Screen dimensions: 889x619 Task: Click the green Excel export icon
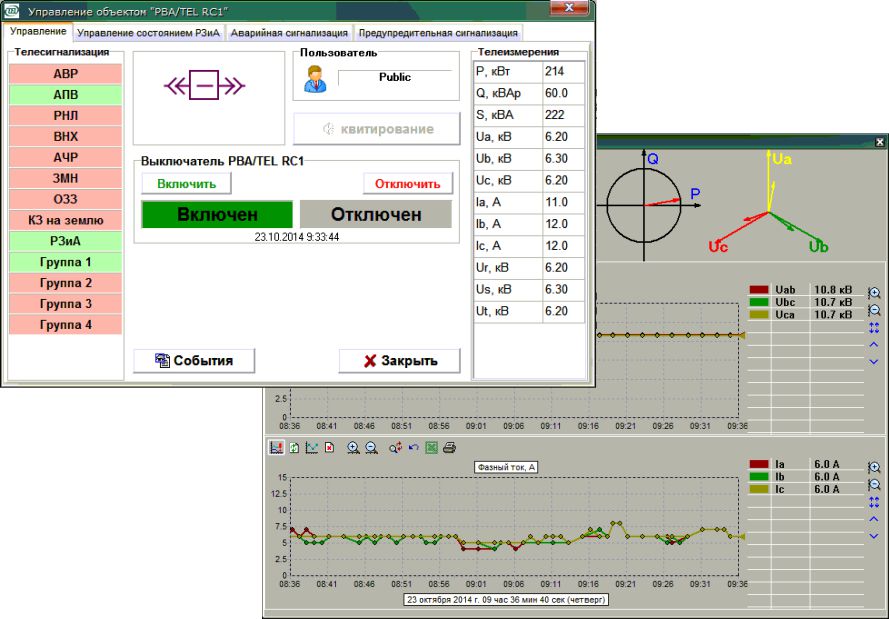431,448
